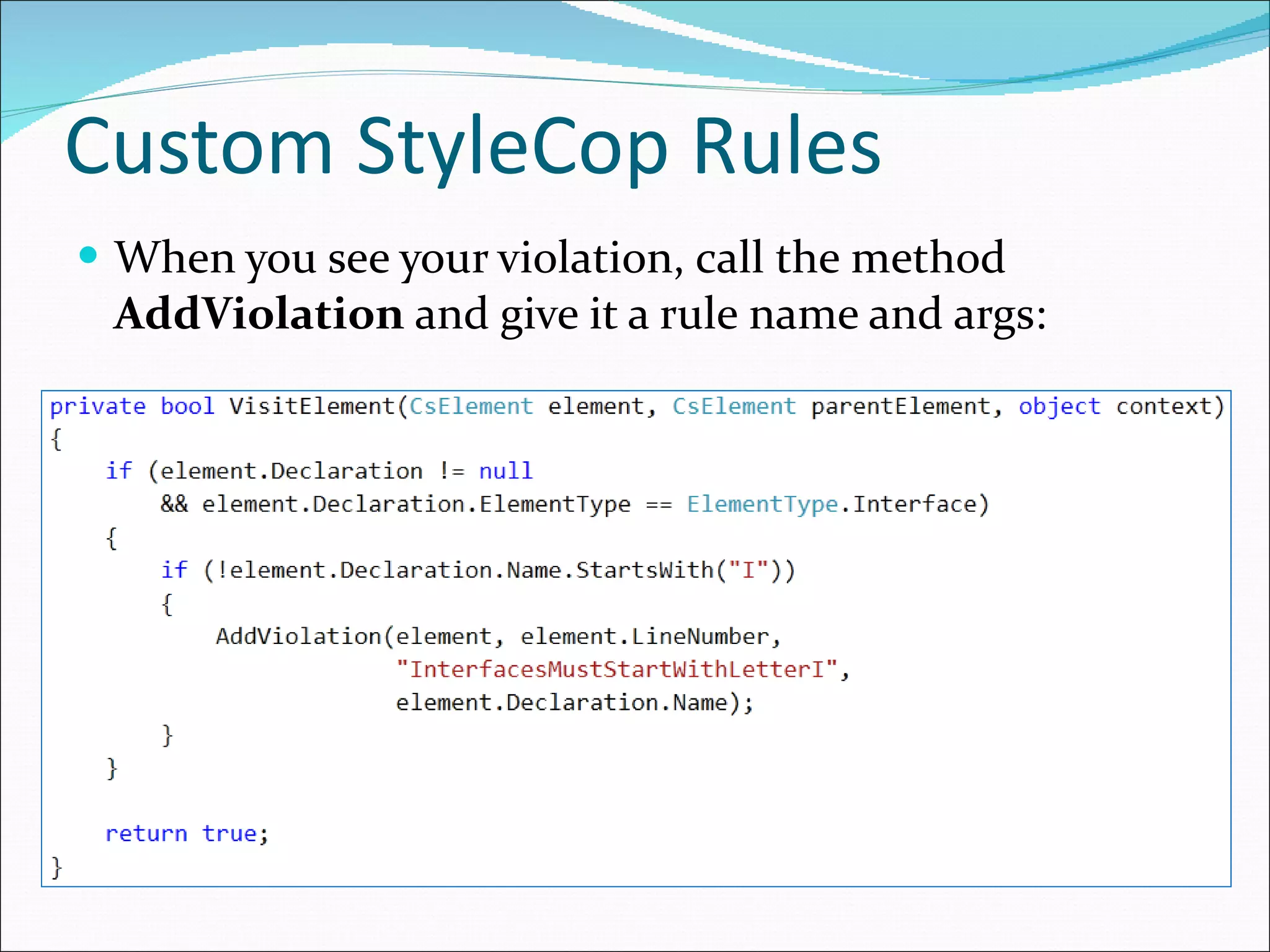Click 'if (element.Declaration != null' code line
Image resolution: width=1270 pixels, height=952 pixels.
coord(319,471)
